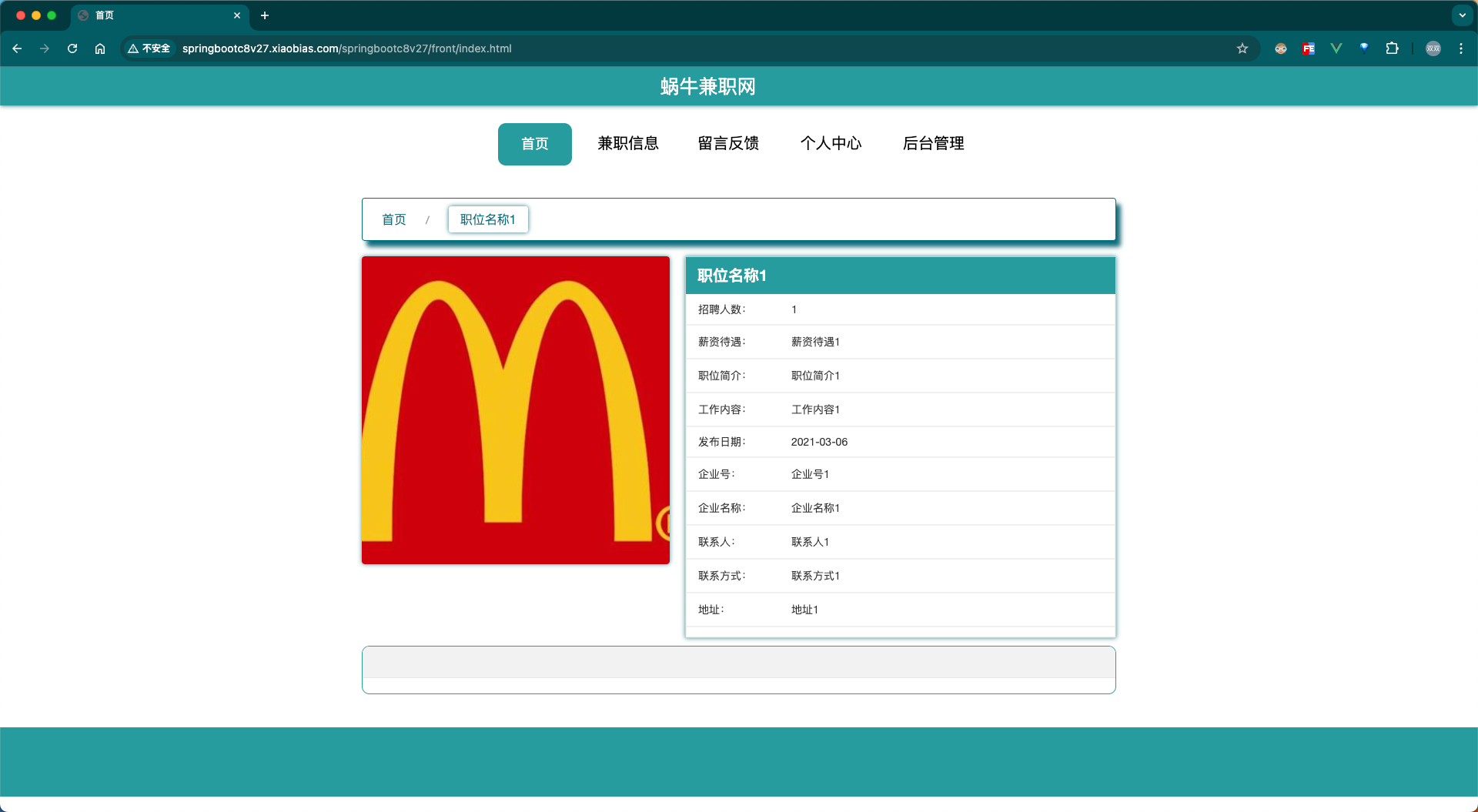Image resolution: width=1478 pixels, height=812 pixels.
Task: Click the 招聘人数 value 1
Action: click(794, 309)
